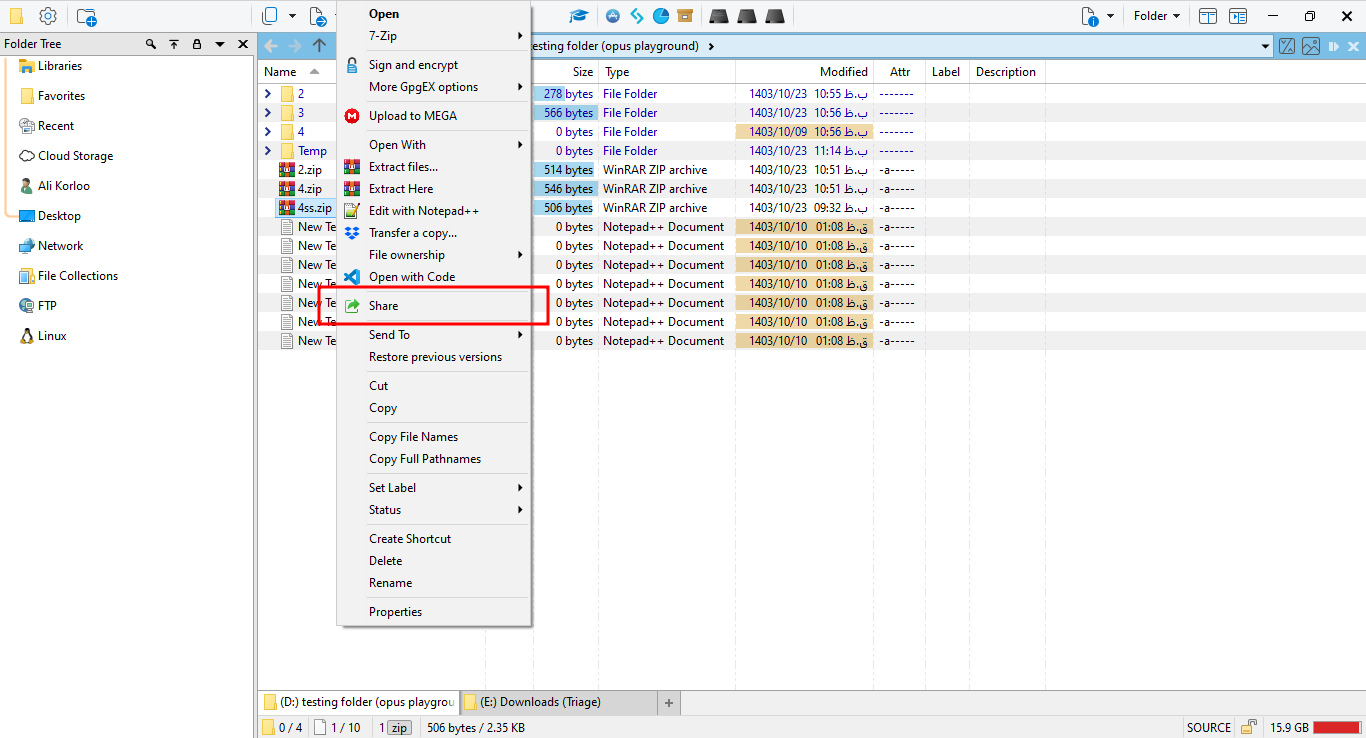Viewport: 1366px width, 738px height.
Task: Click the pie chart icon in the toolbar
Action: [x=661, y=16]
